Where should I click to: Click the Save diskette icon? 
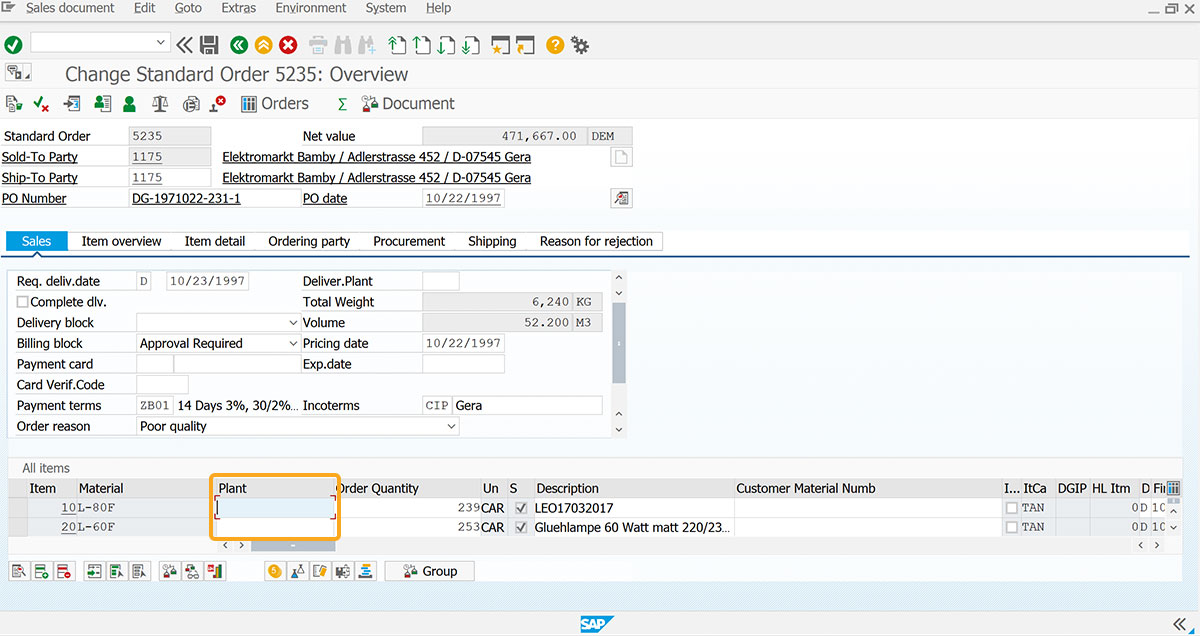(x=209, y=44)
